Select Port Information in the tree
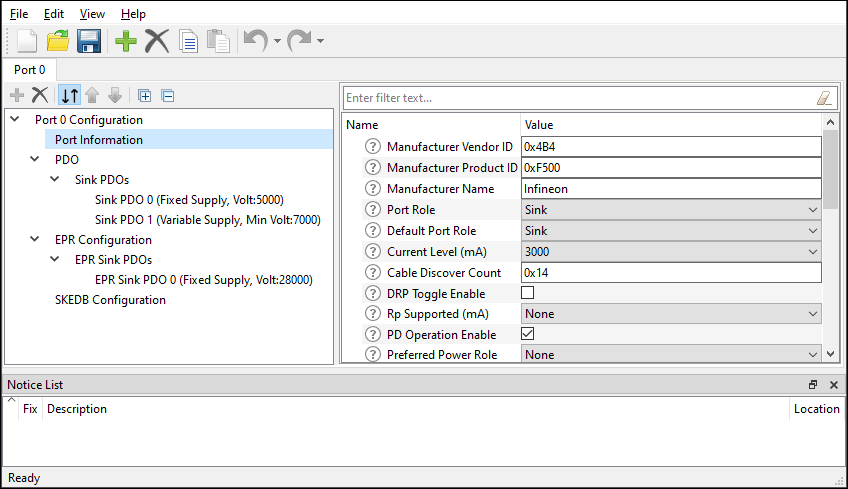The image size is (848, 489). pos(99,140)
